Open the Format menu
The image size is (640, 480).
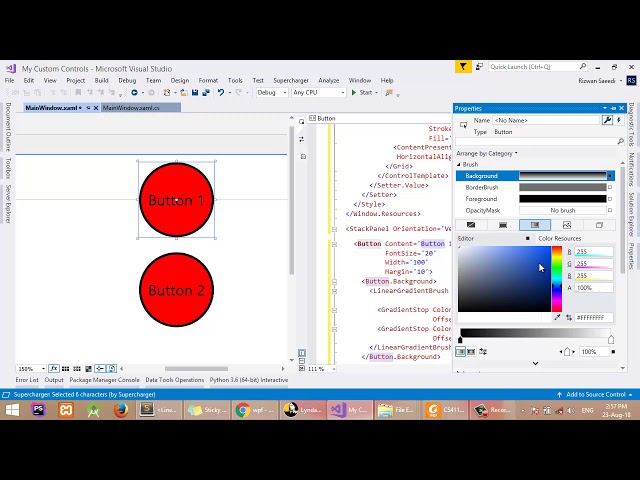208,80
